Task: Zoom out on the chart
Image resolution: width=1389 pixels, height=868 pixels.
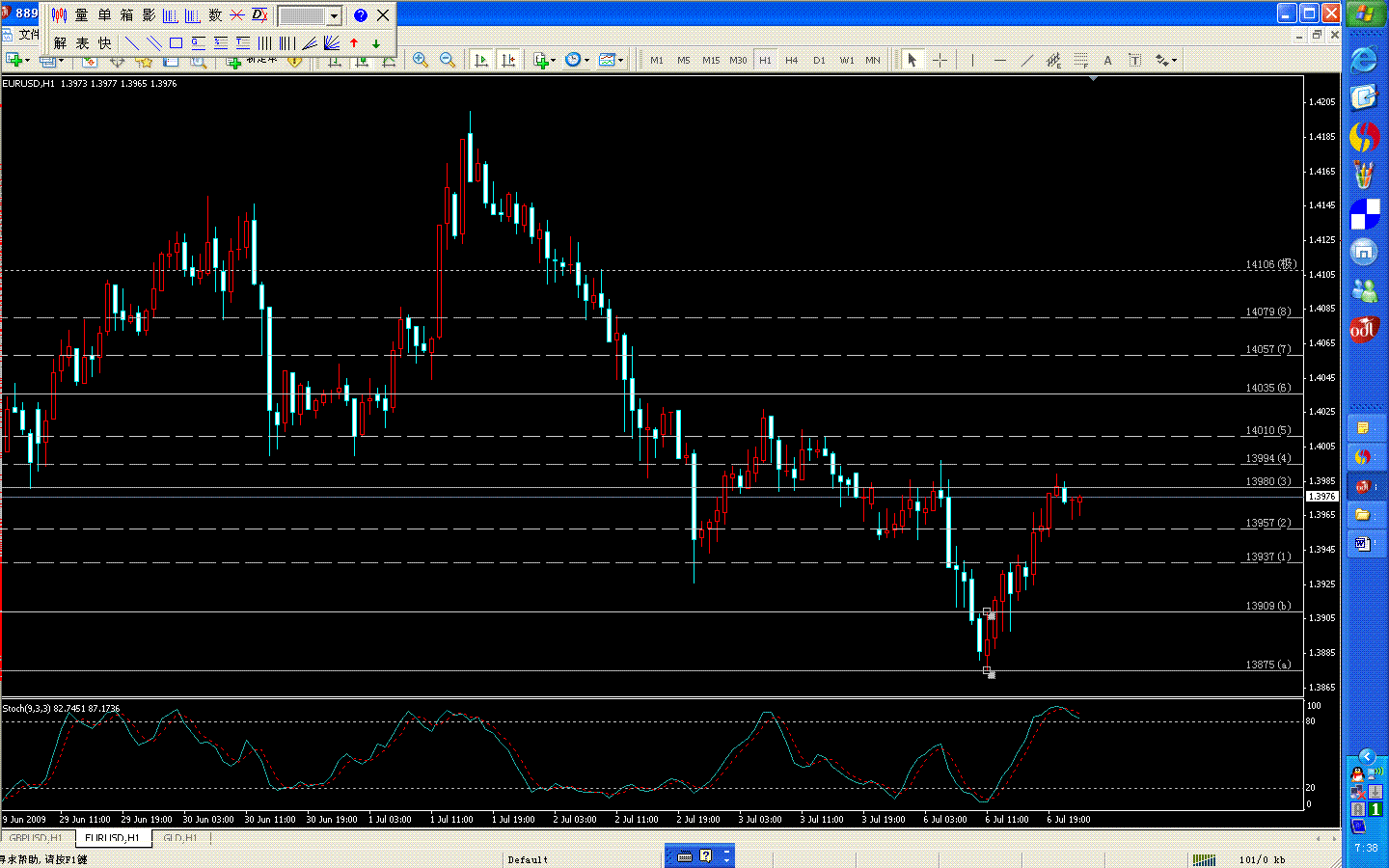Action: pyautogui.click(x=448, y=60)
